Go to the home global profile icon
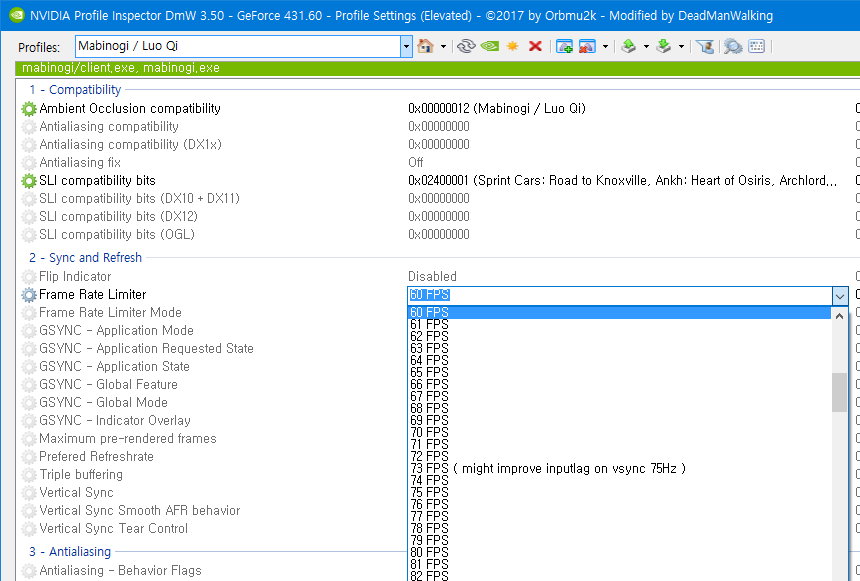The height and width of the screenshot is (581, 860). click(x=425, y=46)
